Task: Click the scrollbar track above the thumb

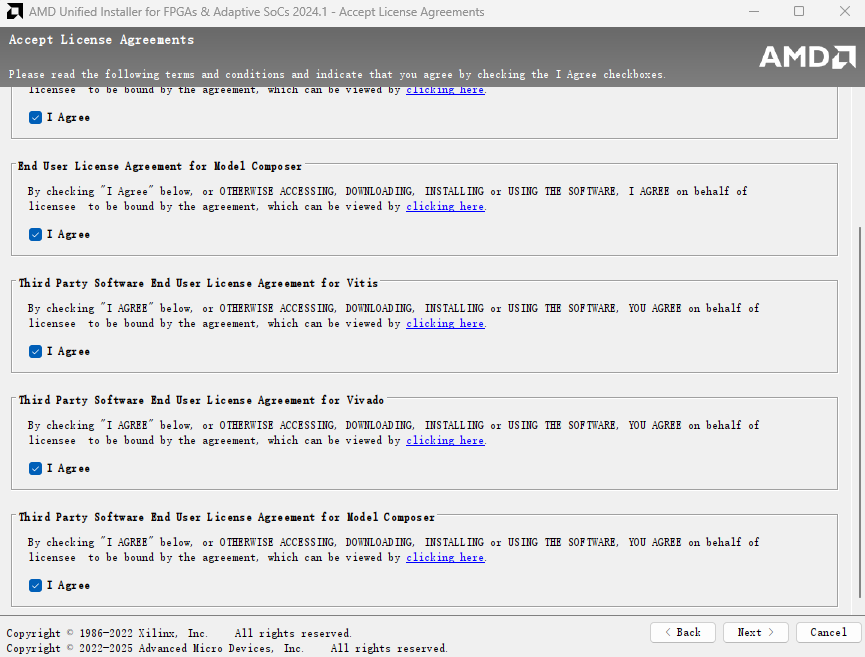Action: coord(858,150)
